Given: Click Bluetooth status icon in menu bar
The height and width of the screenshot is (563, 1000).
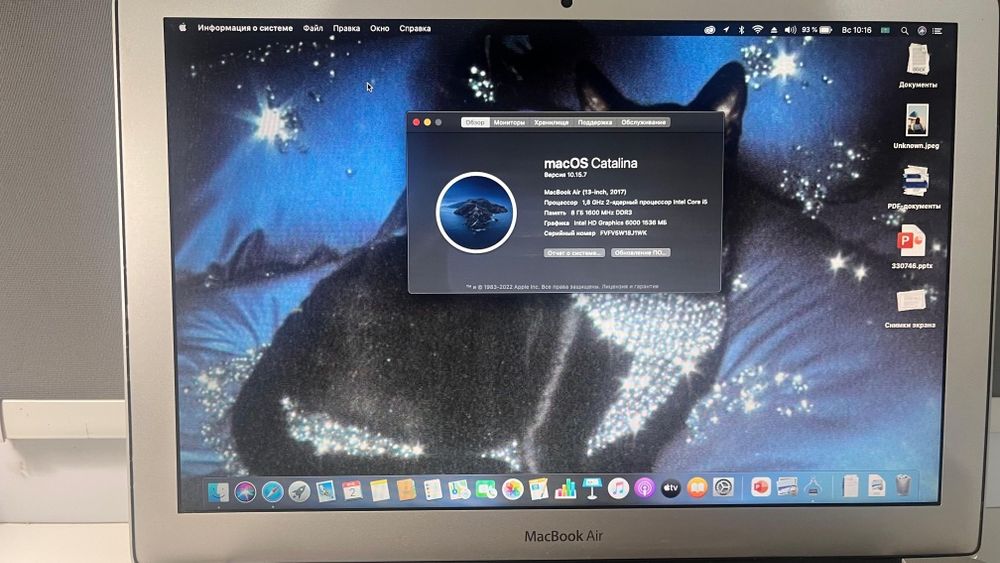Looking at the screenshot, I should click(741, 30).
